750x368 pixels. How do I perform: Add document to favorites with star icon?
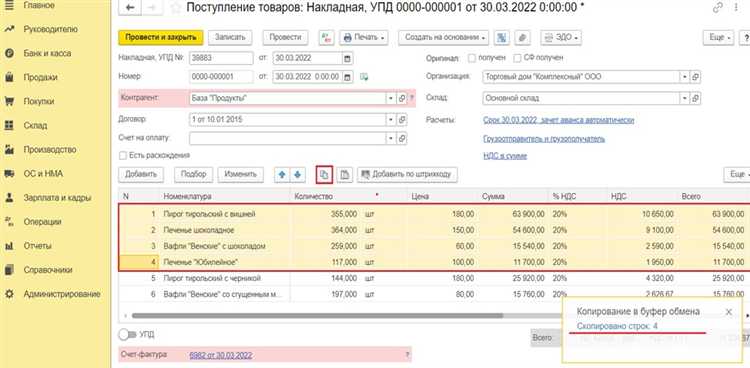[x=176, y=8]
